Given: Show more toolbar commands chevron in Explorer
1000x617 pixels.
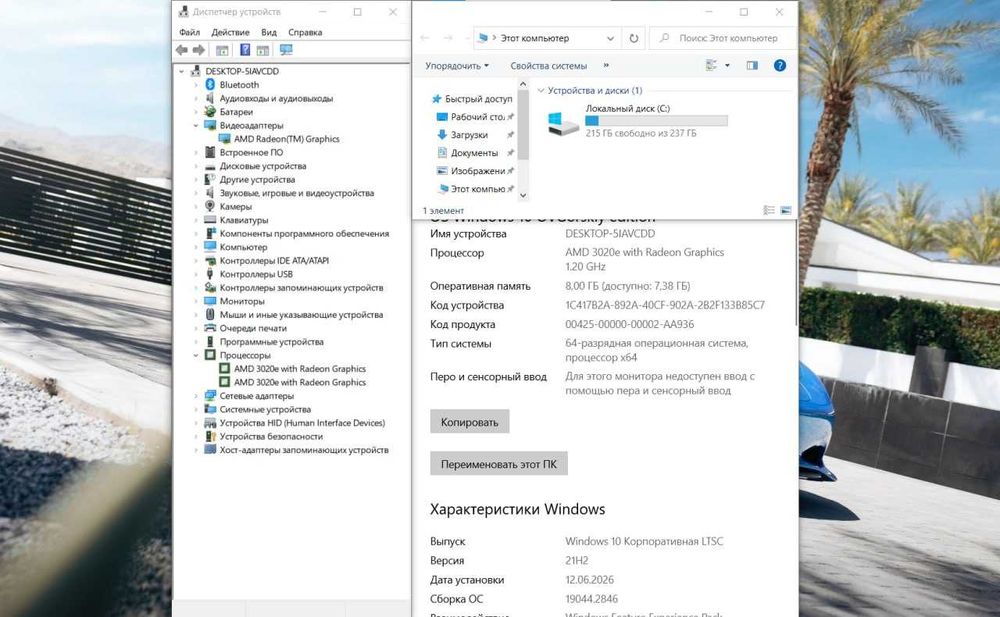Looking at the screenshot, I should click(x=606, y=65).
